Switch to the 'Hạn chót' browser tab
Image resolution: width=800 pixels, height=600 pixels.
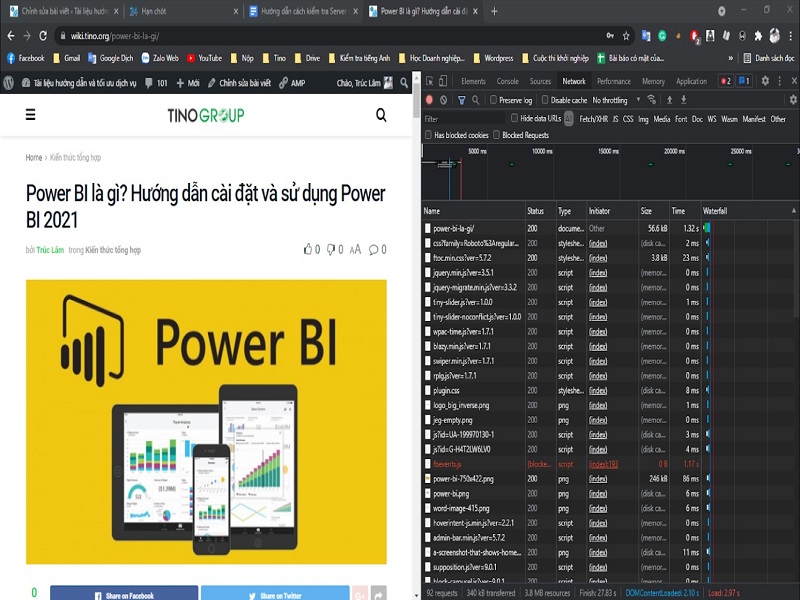[x=184, y=11]
